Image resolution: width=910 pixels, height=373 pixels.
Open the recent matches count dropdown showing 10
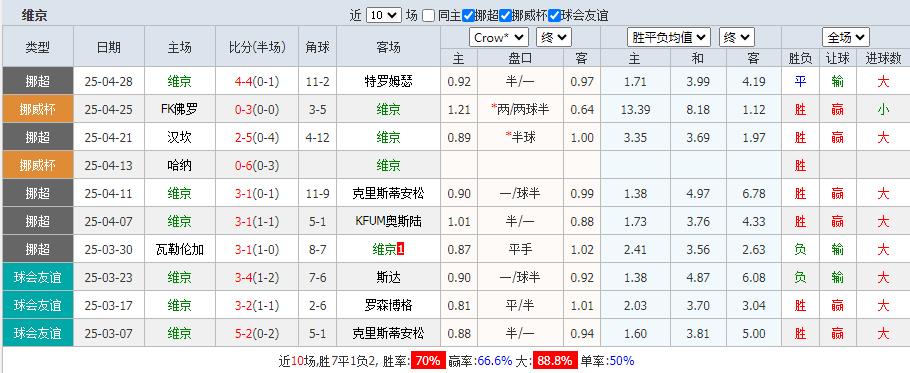coord(383,16)
